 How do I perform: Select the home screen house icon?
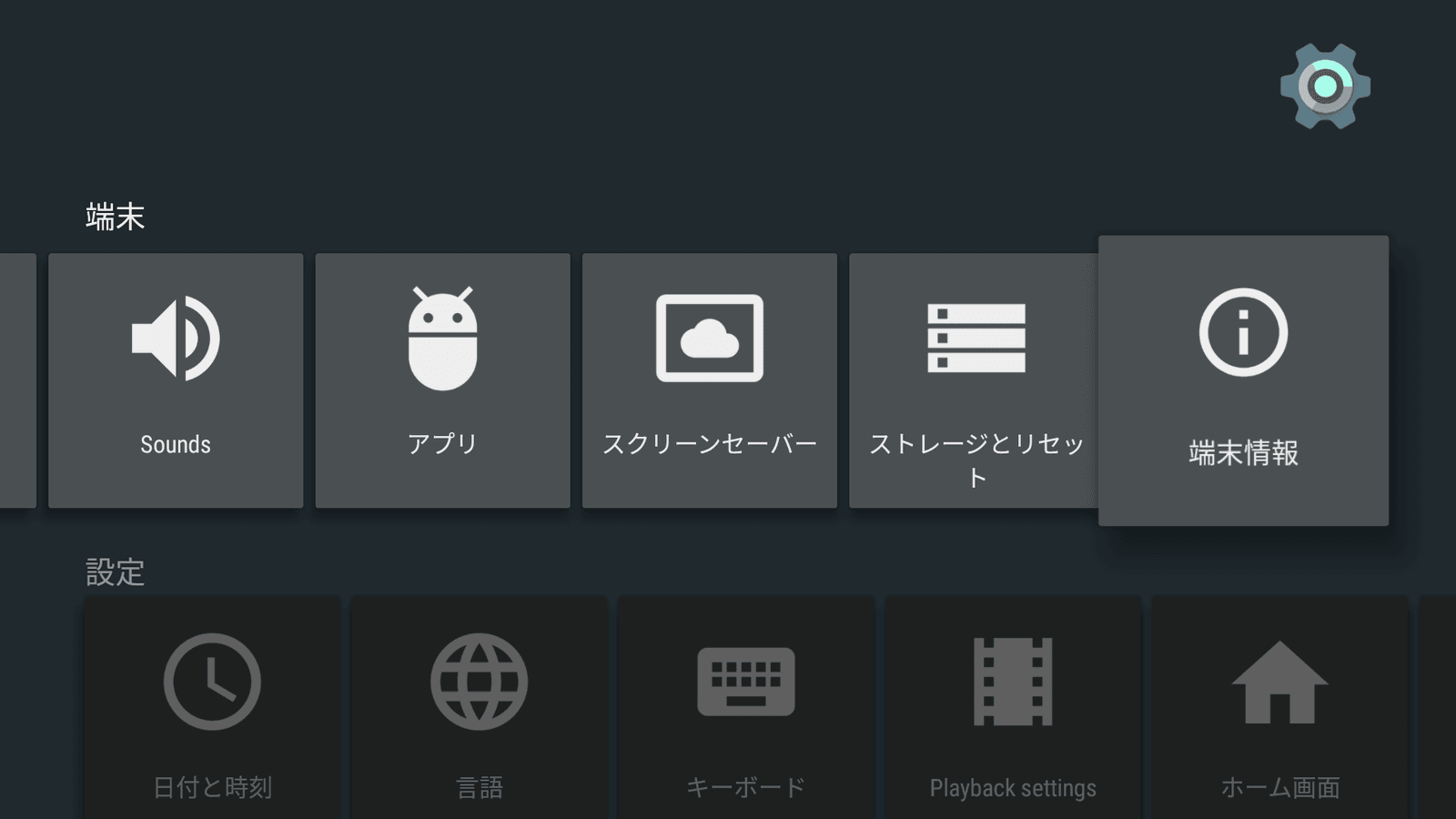1279,682
